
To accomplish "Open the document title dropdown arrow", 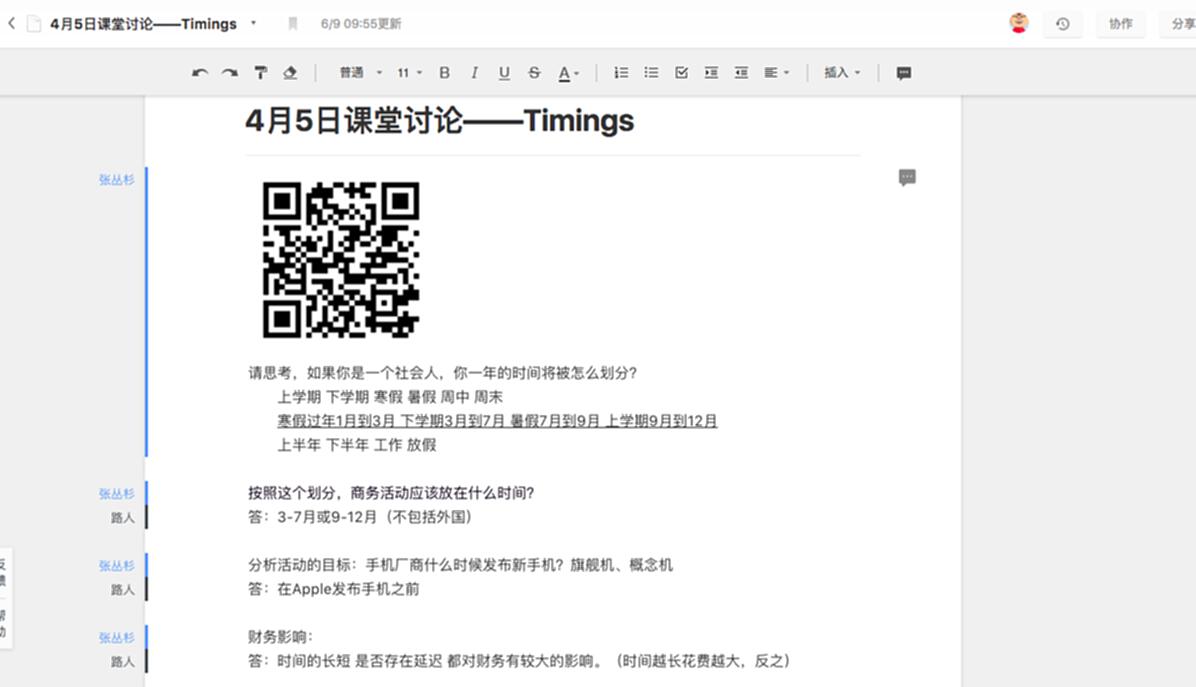I will 253,23.
